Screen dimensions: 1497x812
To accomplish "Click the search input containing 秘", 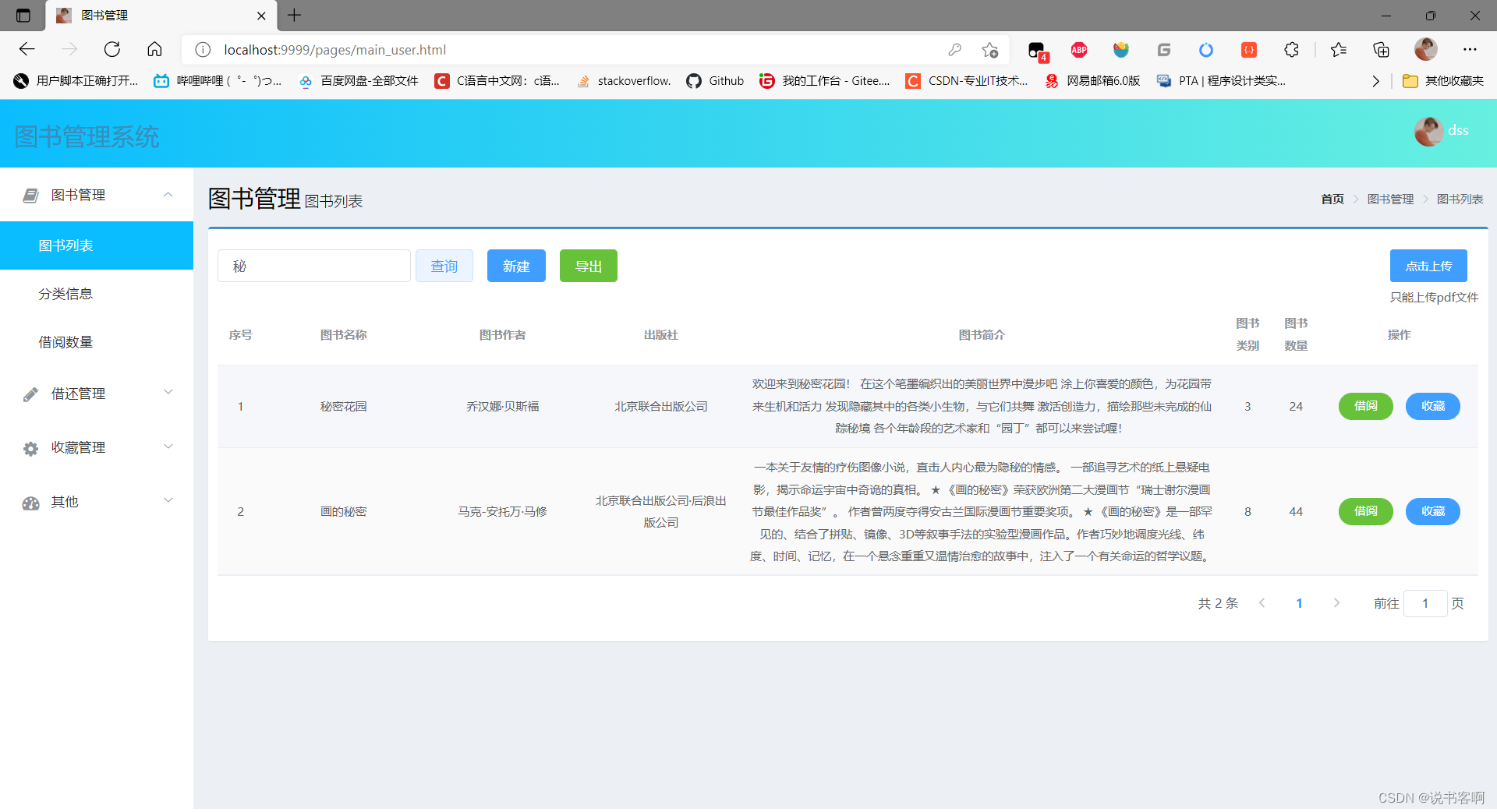I will pos(314,266).
